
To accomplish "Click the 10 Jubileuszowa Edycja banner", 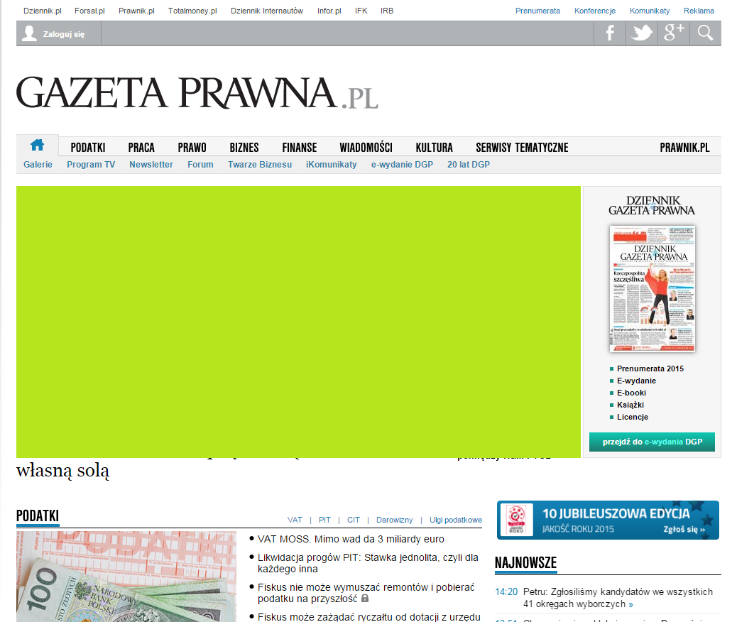I will pos(608,520).
